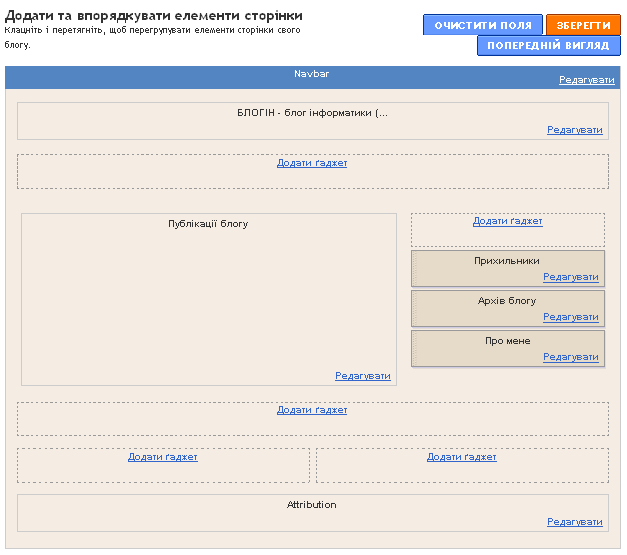Edit the Публікації блогу section
The height and width of the screenshot is (555, 627).
point(363,376)
